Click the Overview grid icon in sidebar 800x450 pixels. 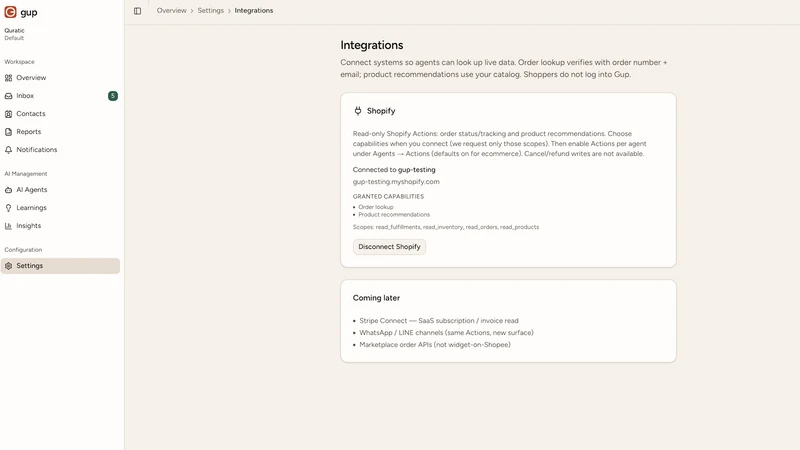point(8,78)
